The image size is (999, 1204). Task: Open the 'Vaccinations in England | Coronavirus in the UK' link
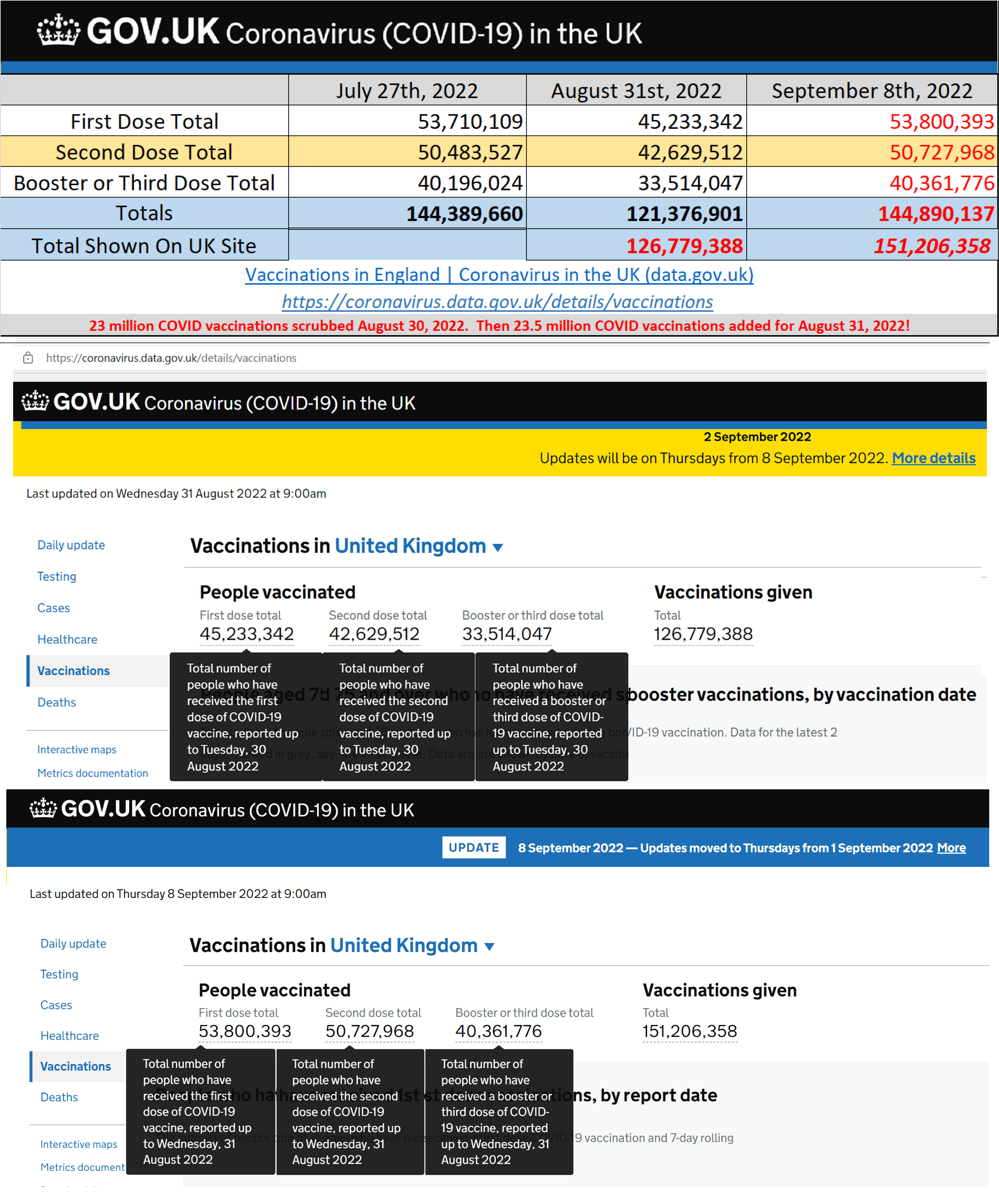[499, 275]
